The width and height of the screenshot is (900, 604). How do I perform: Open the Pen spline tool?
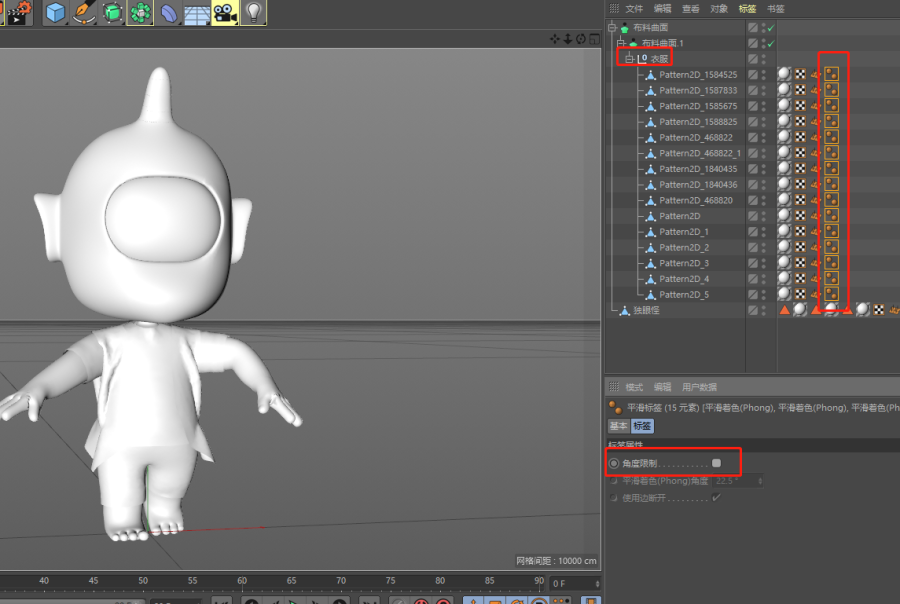[84, 12]
